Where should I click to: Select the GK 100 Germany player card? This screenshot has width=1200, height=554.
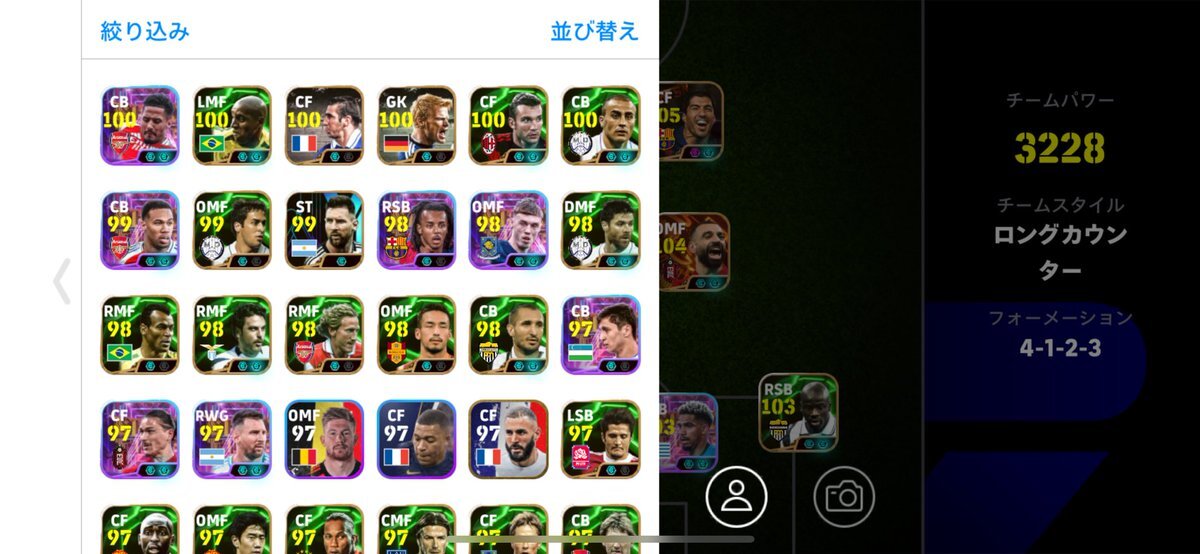click(417, 125)
